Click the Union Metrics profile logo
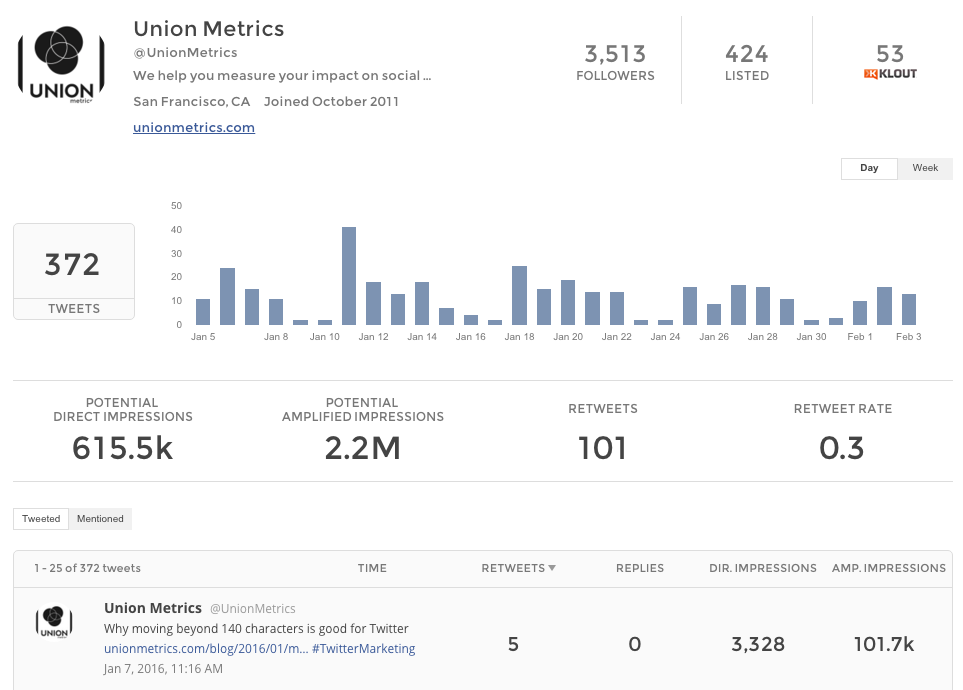963x690 pixels. point(62,65)
